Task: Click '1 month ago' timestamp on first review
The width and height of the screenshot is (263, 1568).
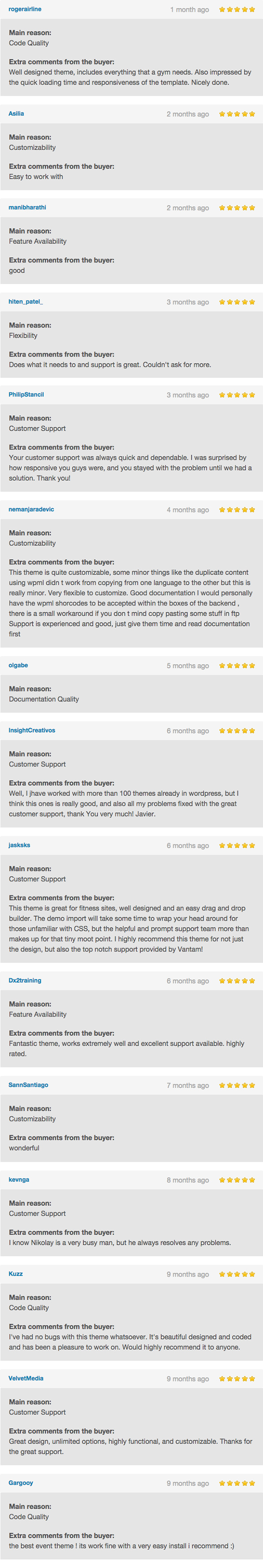Action: 190,10
